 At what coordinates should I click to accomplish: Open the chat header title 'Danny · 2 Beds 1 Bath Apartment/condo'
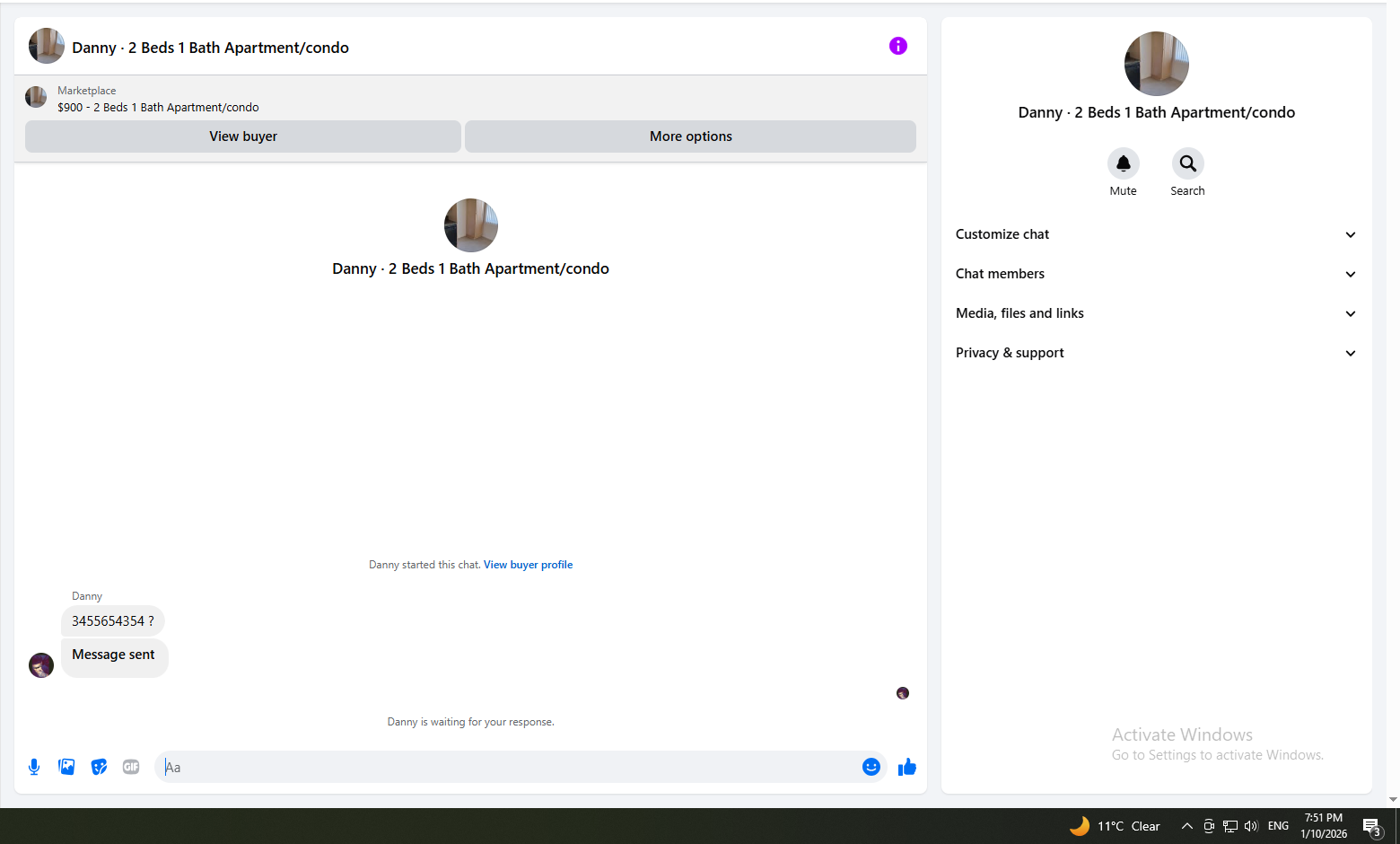211,48
